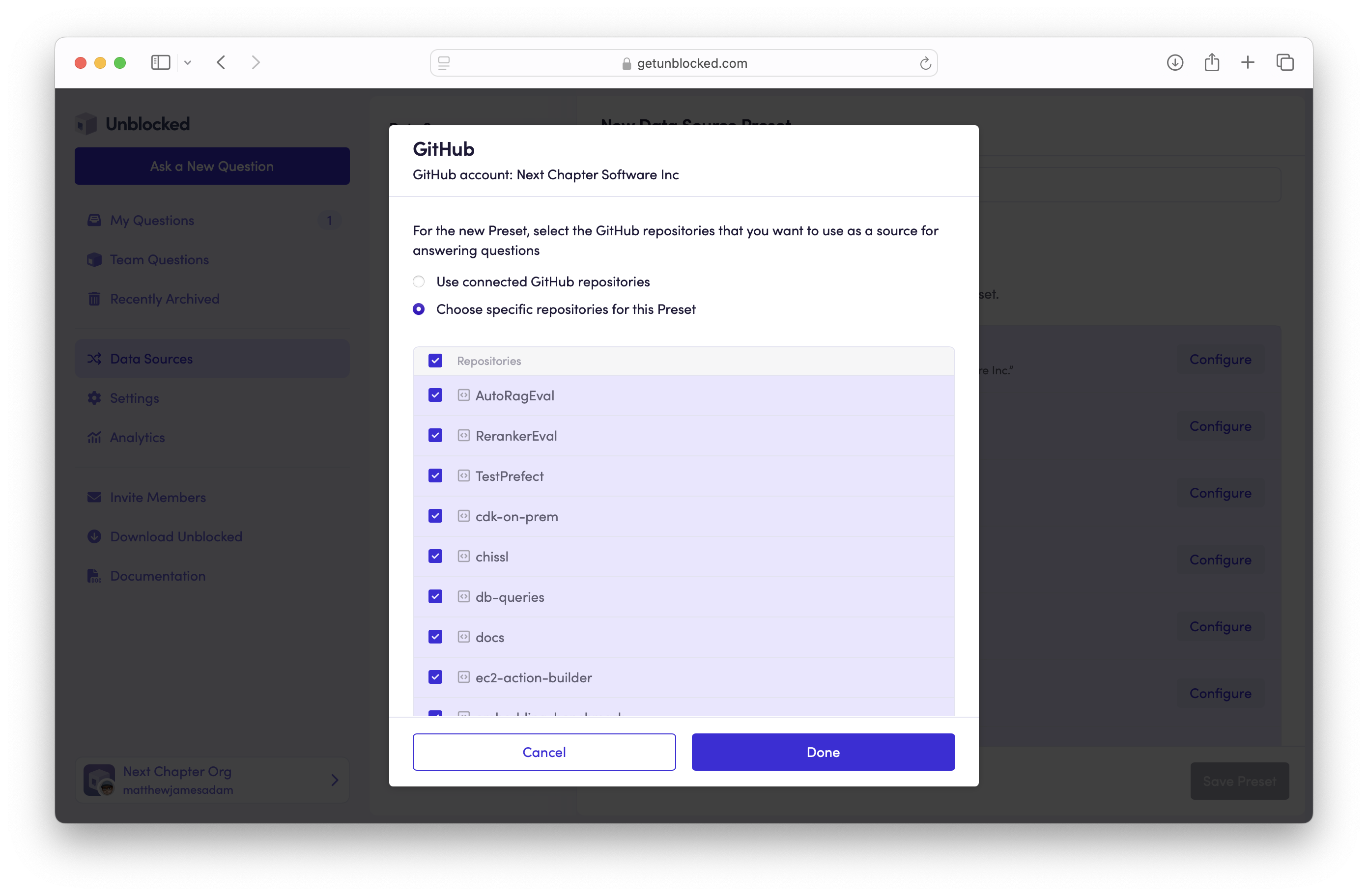Click the Team Questions cube icon
Screen dimensions: 1368x896
click(94, 259)
